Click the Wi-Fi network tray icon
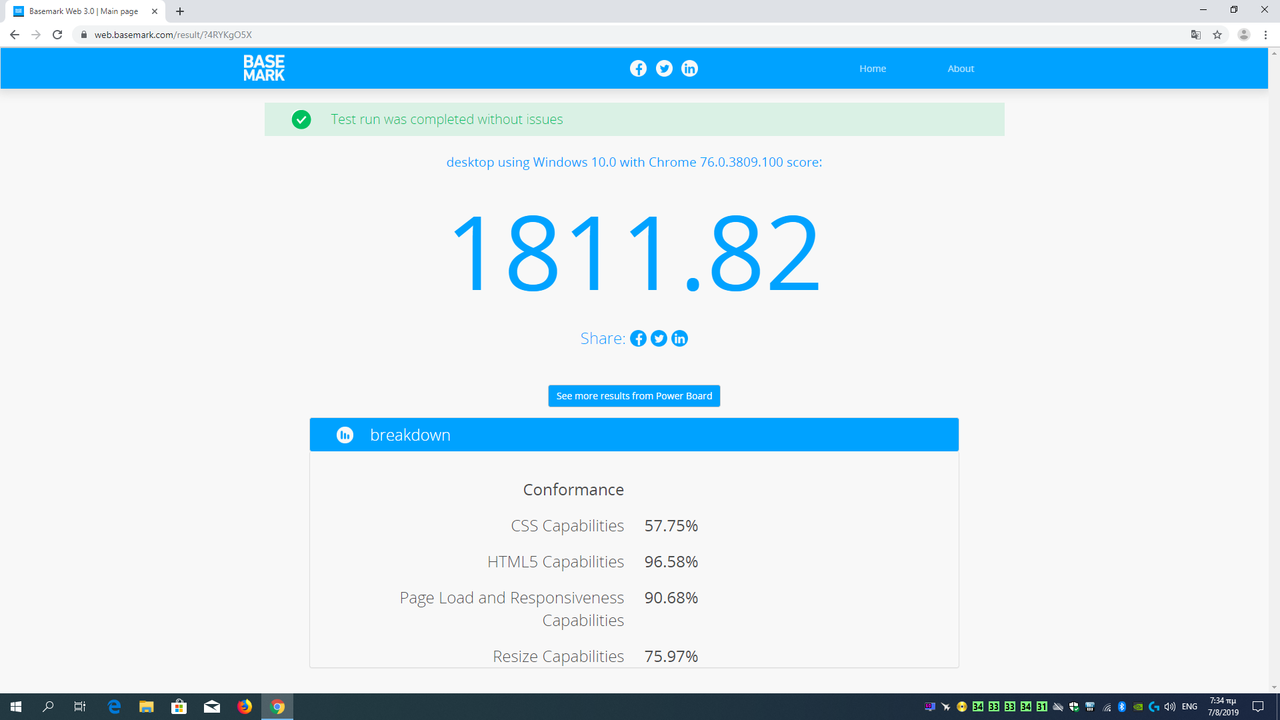This screenshot has height=720, width=1280. (1106, 707)
